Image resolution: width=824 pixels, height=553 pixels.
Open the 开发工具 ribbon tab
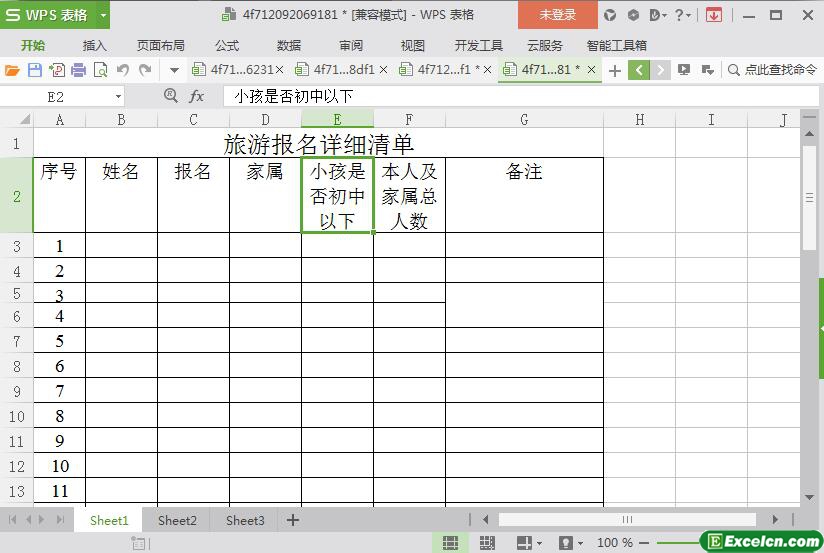click(x=479, y=46)
